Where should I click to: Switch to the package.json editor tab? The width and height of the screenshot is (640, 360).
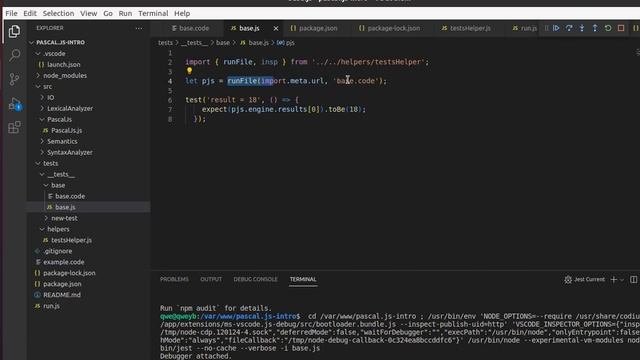(x=314, y=28)
